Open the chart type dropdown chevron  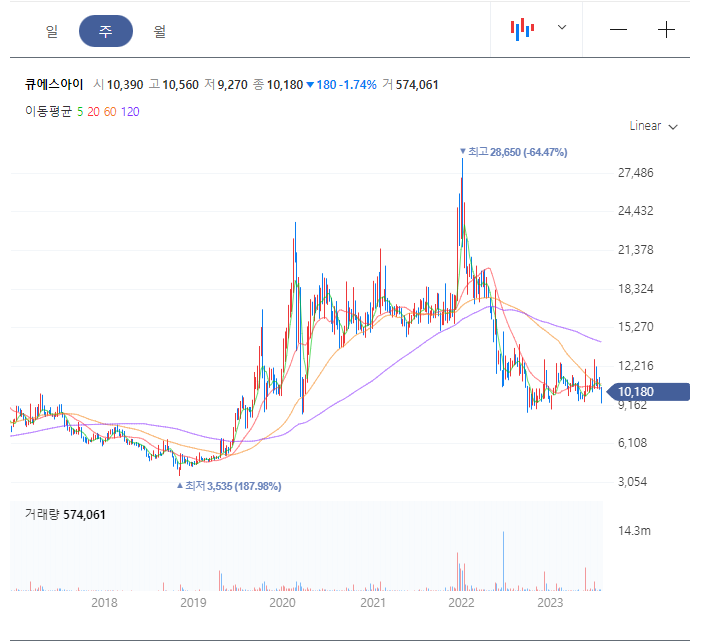[562, 27]
